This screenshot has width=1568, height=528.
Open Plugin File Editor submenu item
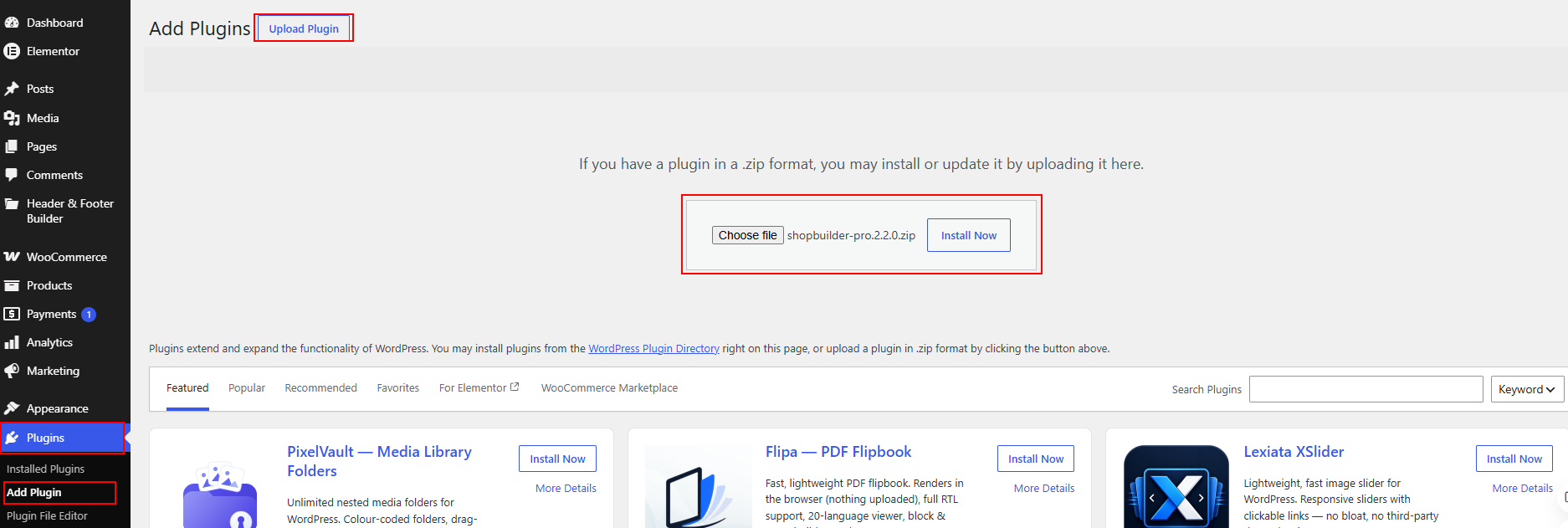47,515
